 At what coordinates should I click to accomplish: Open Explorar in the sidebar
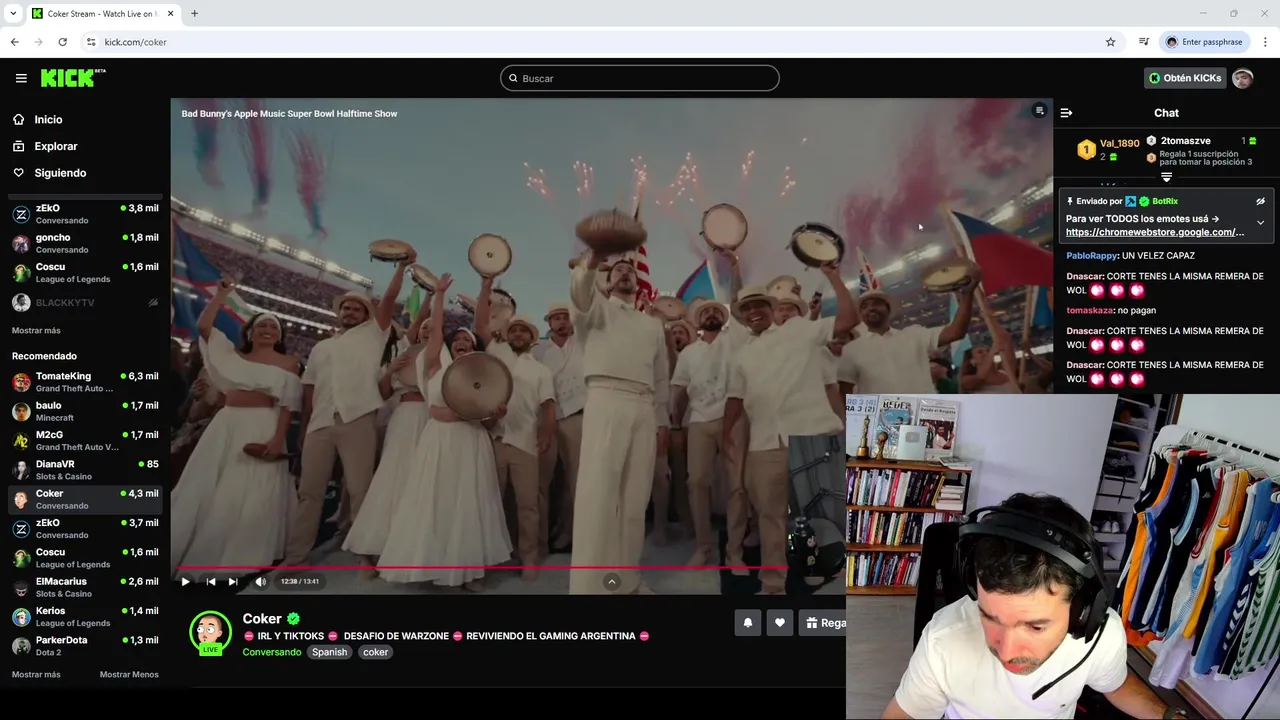pos(55,146)
